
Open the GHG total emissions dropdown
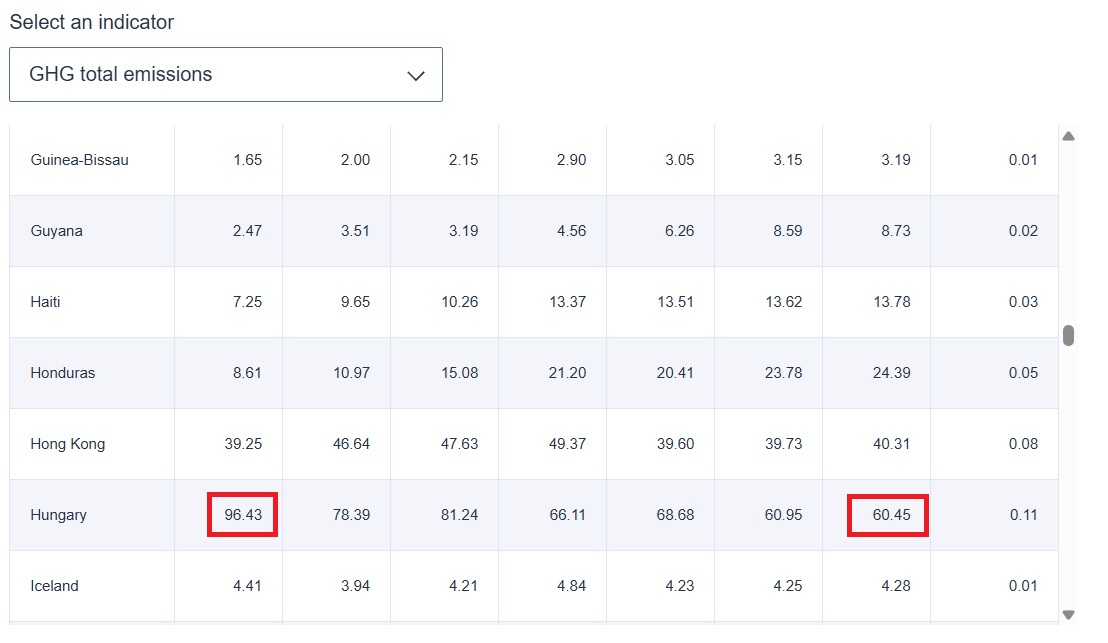pyautogui.click(x=225, y=75)
